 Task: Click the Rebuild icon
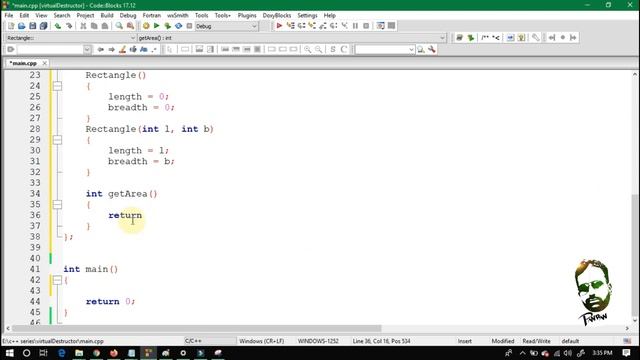178,26
